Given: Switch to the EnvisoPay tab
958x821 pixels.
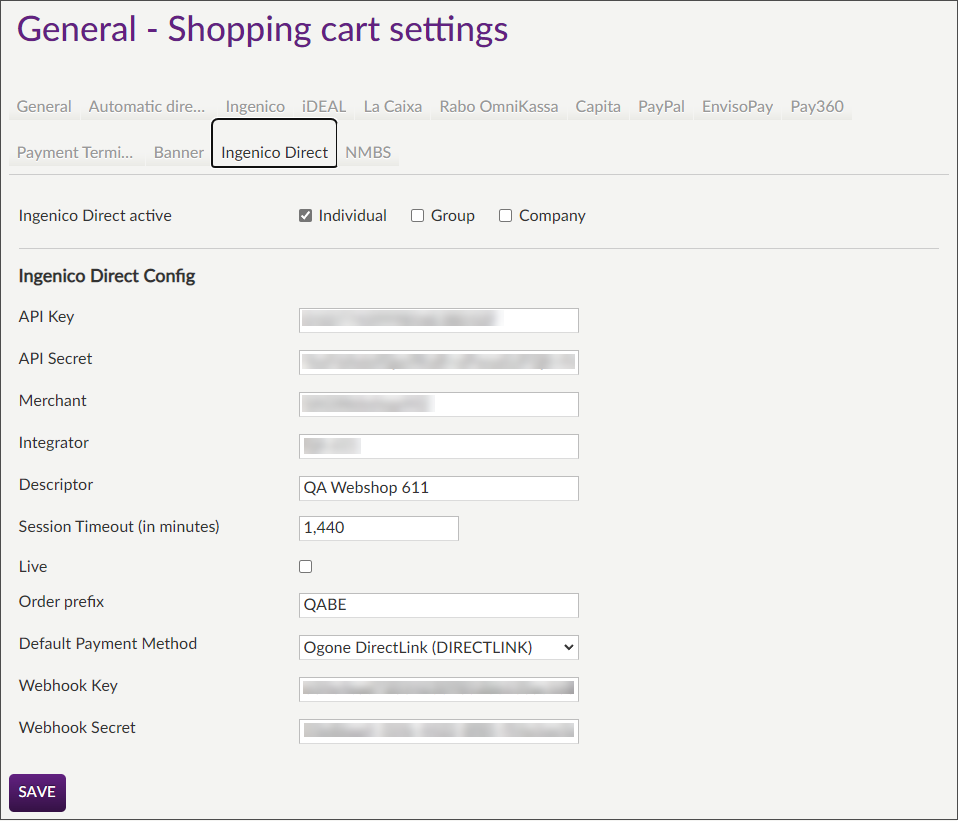Looking at the screenshot, I should (x=738, y=106).
